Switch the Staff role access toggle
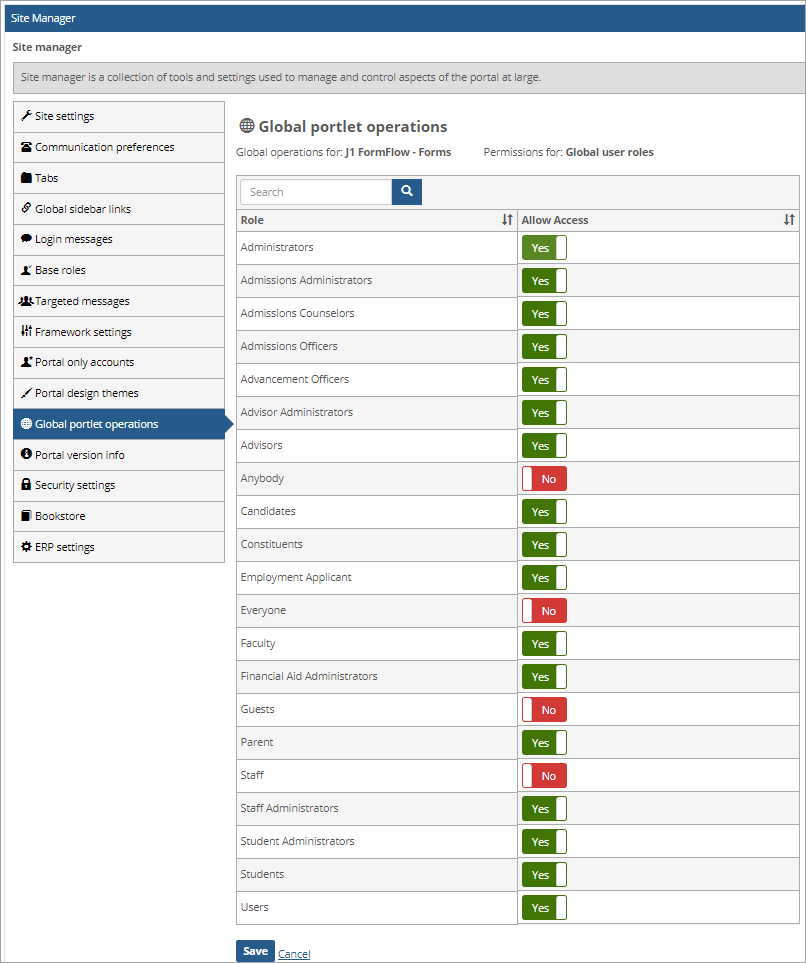806x963 pixels. (x=544, y=776)
